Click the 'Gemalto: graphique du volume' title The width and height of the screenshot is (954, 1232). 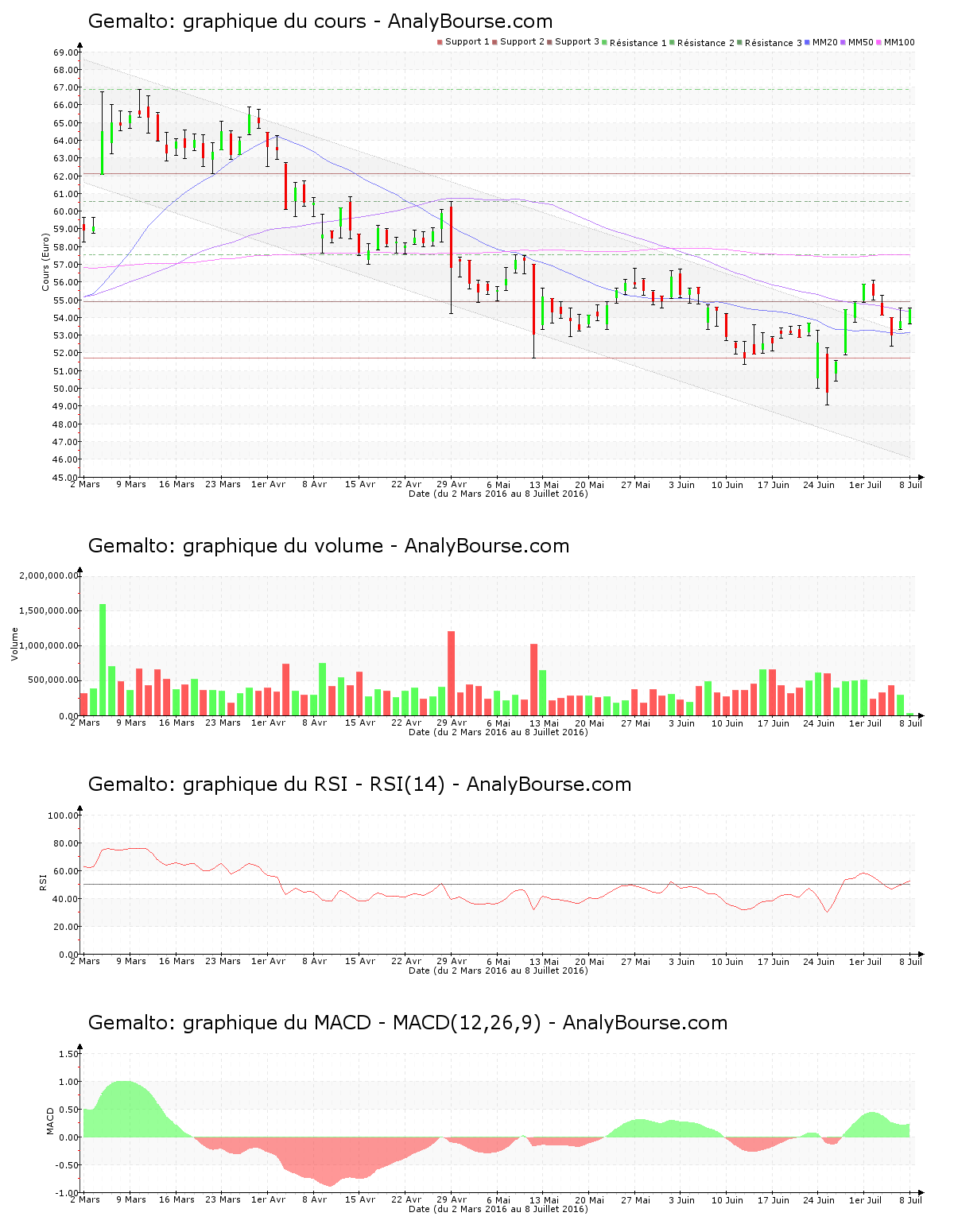click(235, 546)
